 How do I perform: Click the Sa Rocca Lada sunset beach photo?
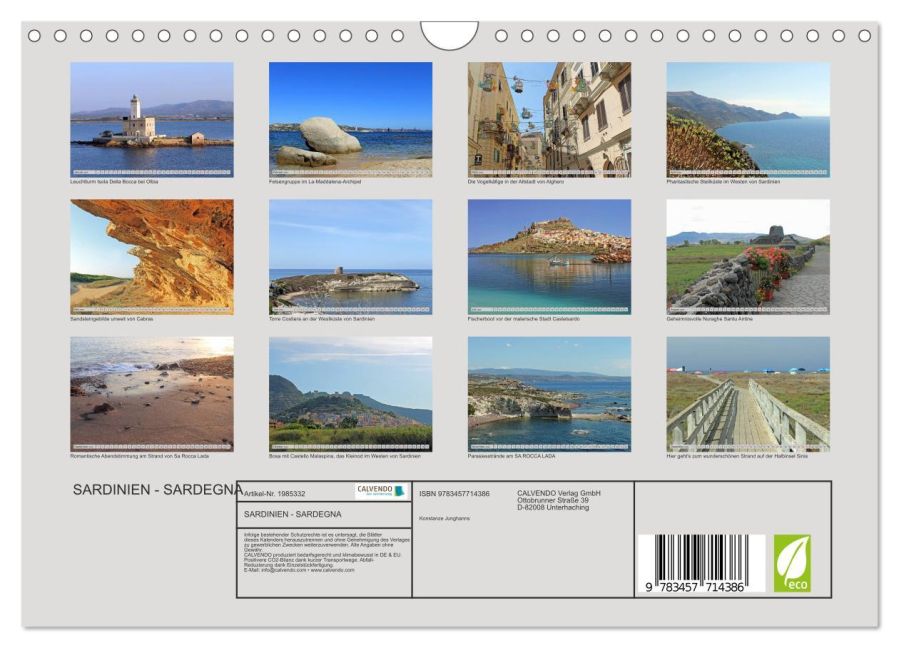pyautogui.click(x=152, y=395)
